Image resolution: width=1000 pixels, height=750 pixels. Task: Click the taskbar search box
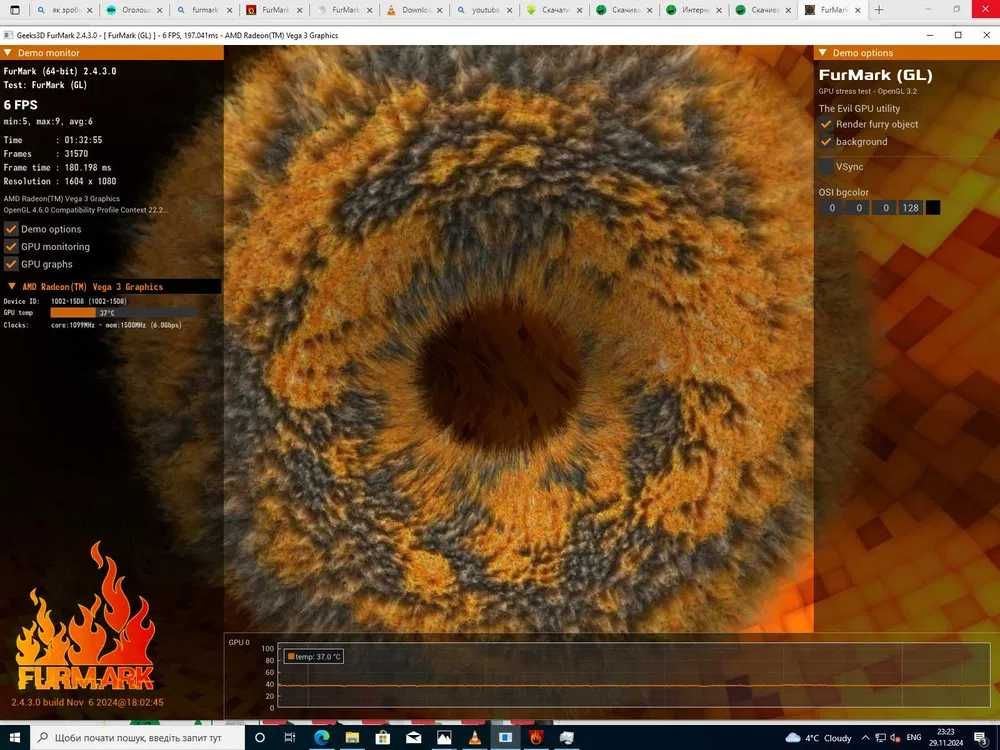coord(137,738)
